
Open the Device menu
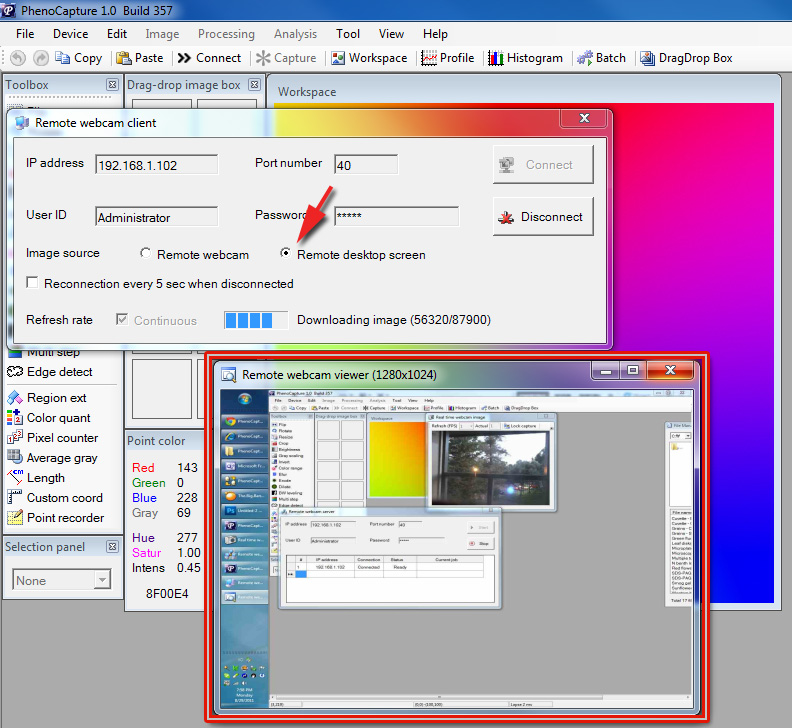point(70,34)
